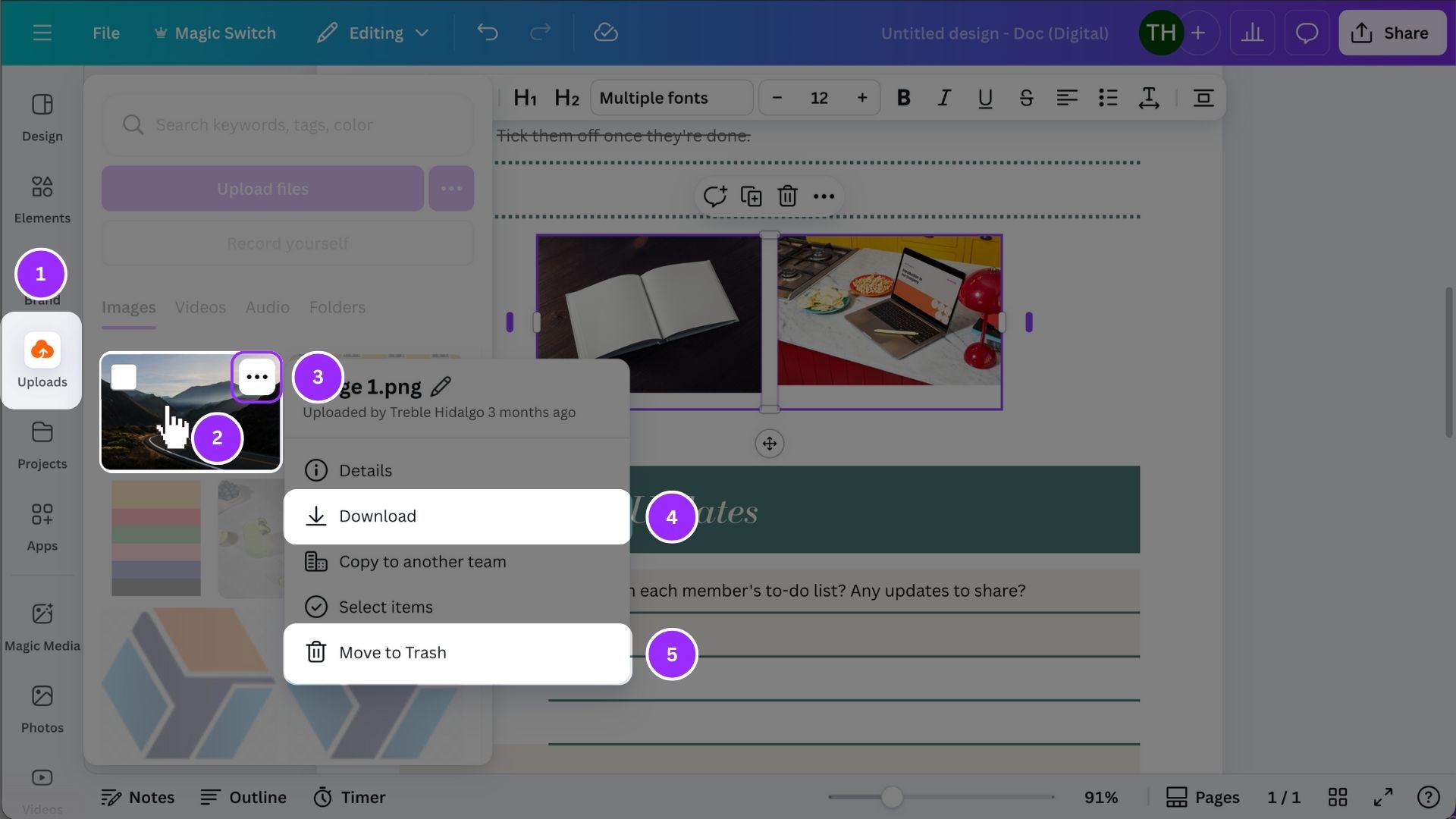Click the Upload files button
This screenshot has width=1456, height=819.
click(262, 188)
